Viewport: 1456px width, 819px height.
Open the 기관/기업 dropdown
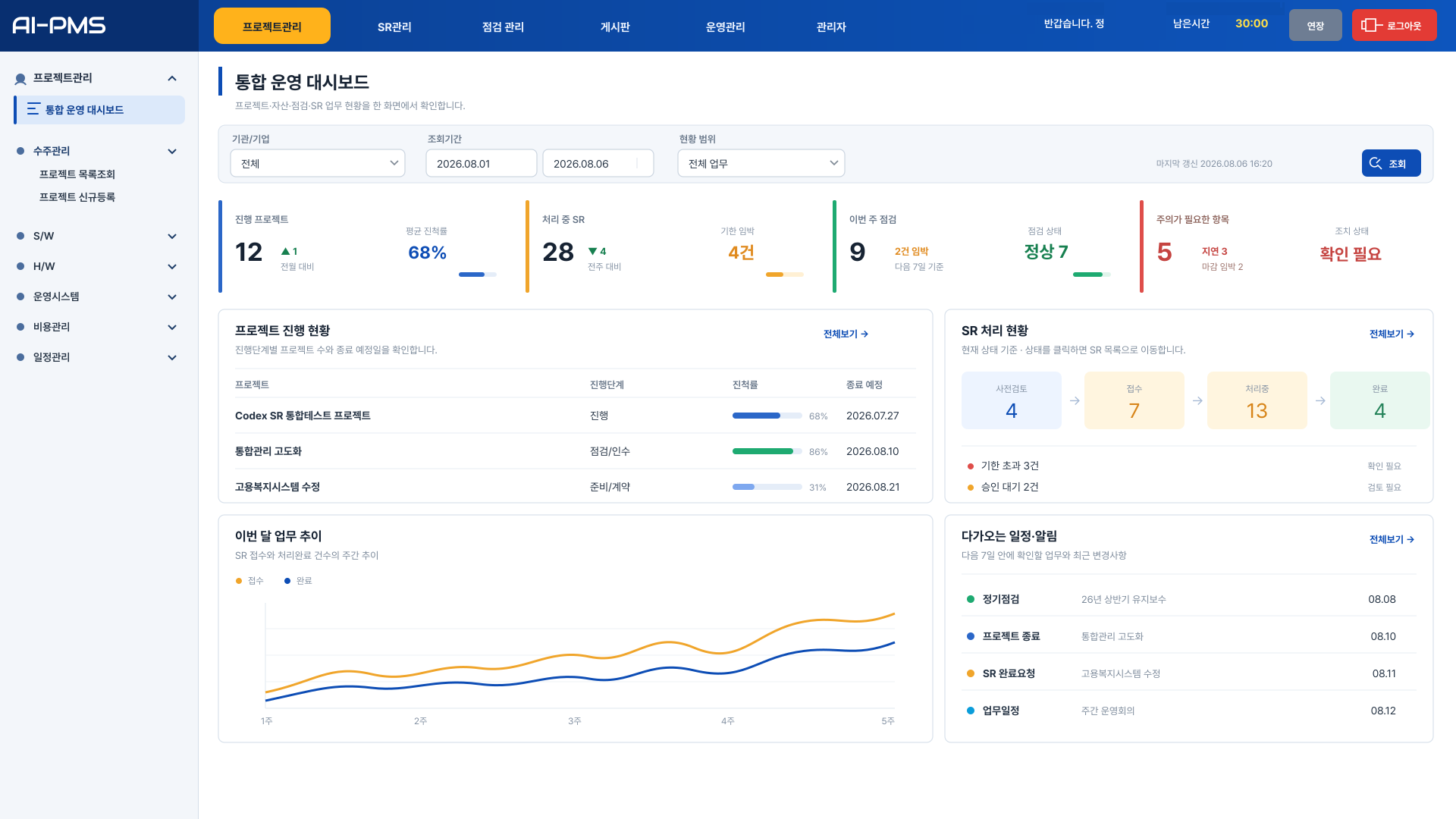pyautogui.click(x=318, y=163)
